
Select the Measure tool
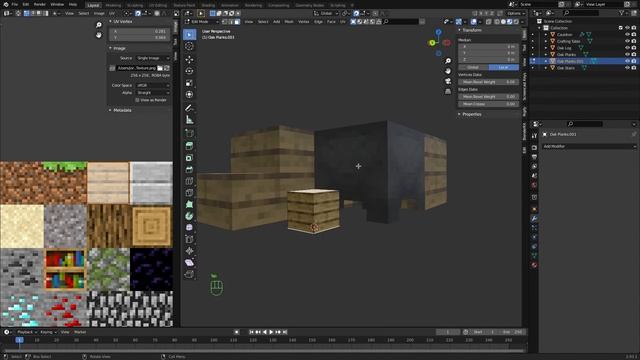[189, 120]
